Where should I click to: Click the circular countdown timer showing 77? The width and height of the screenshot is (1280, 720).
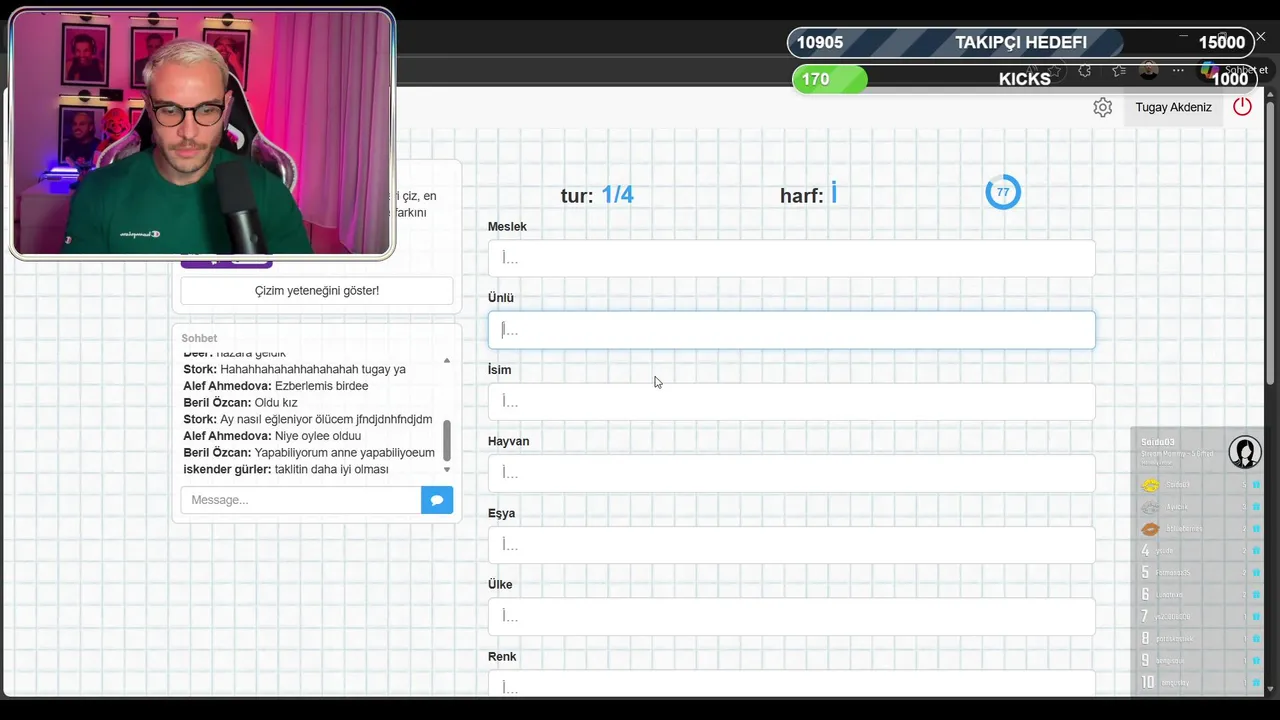[1003, 192]
